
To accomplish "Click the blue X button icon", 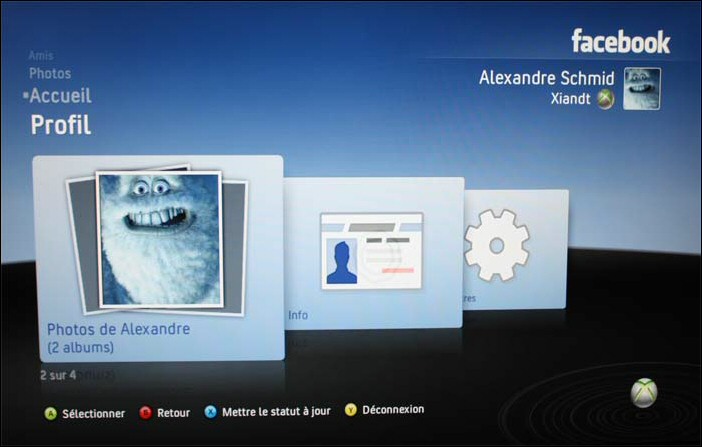I will coord(210,412).
